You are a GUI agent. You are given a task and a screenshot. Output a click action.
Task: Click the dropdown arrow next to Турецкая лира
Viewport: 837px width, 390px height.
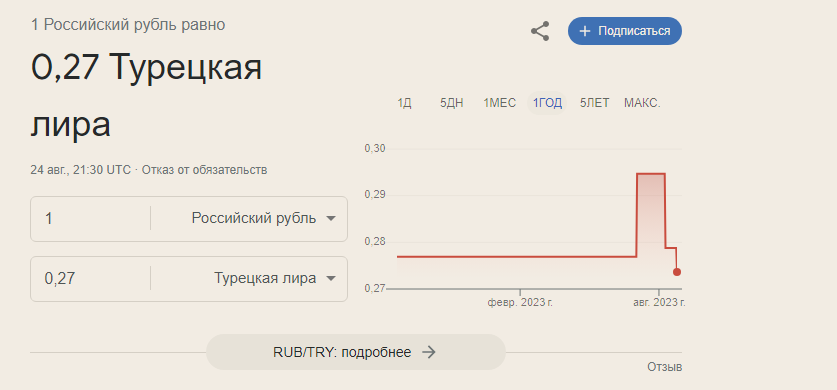tap(331, 278)
